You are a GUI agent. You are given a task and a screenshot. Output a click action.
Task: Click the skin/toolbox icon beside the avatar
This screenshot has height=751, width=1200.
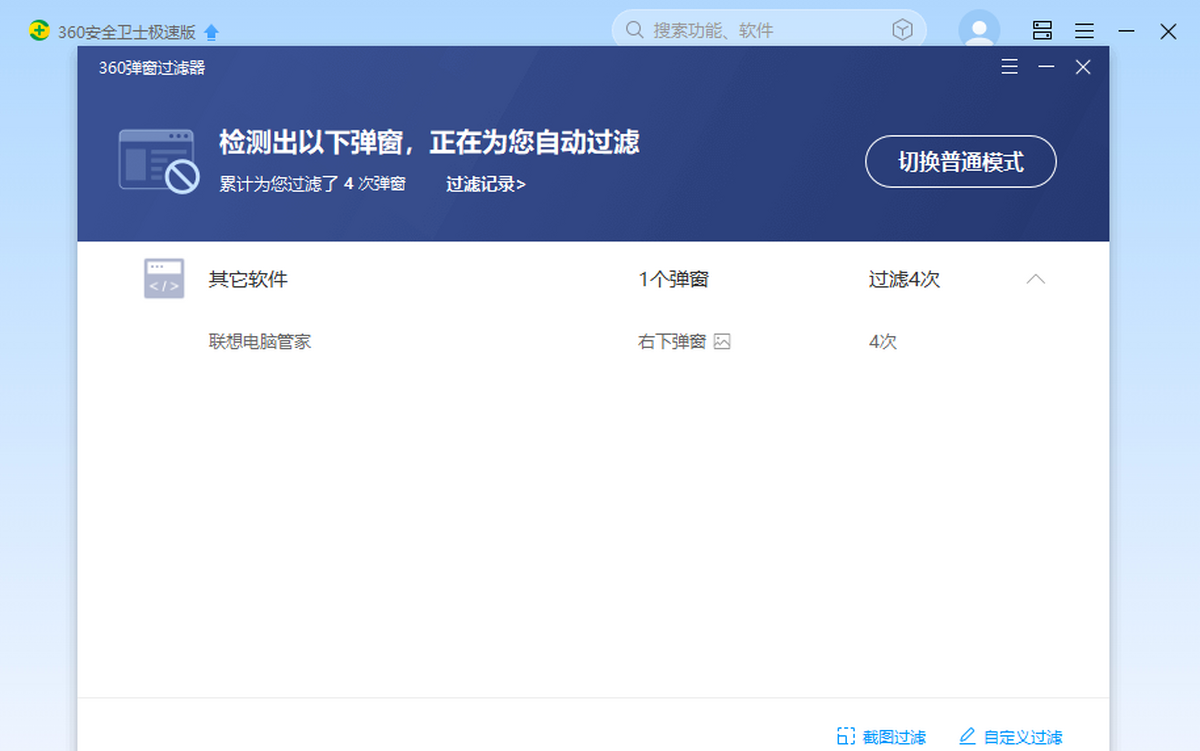pos(1042,31)
